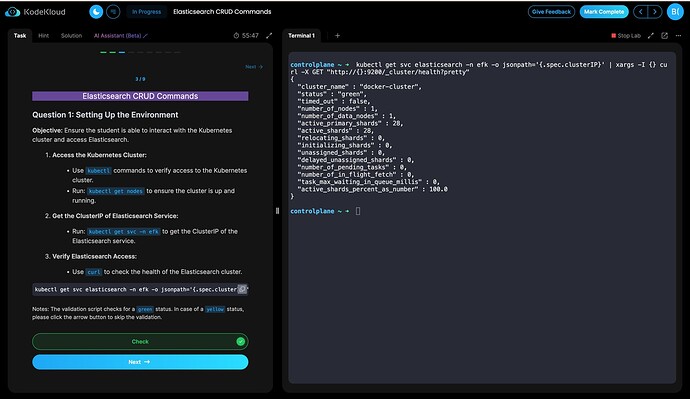
Task: Switch to the Solution tab
Action: pyautogui.click(x=71, y=36)
